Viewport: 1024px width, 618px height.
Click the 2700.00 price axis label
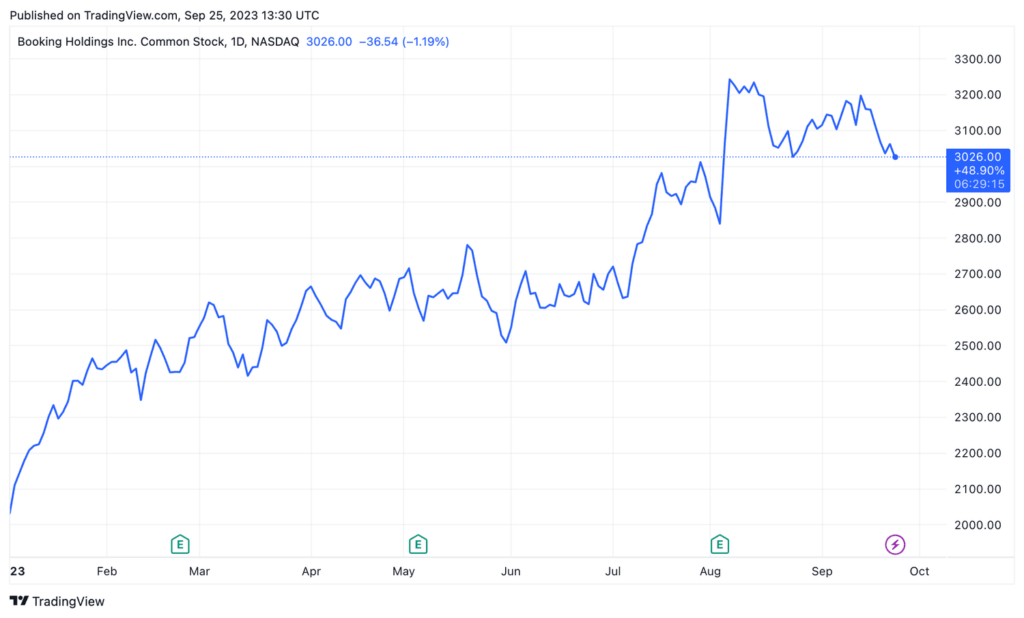(x=978, y=274)
